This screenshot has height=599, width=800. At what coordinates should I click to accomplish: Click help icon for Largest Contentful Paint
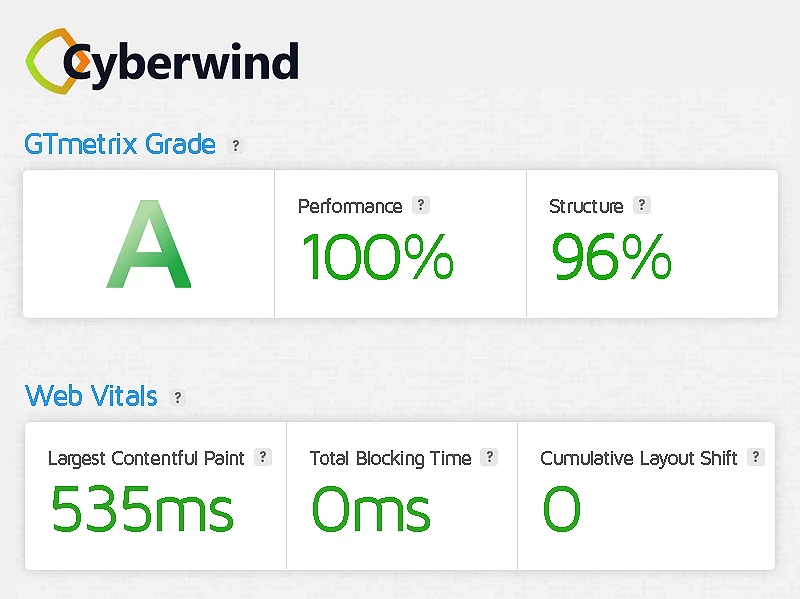click(263, 457)
